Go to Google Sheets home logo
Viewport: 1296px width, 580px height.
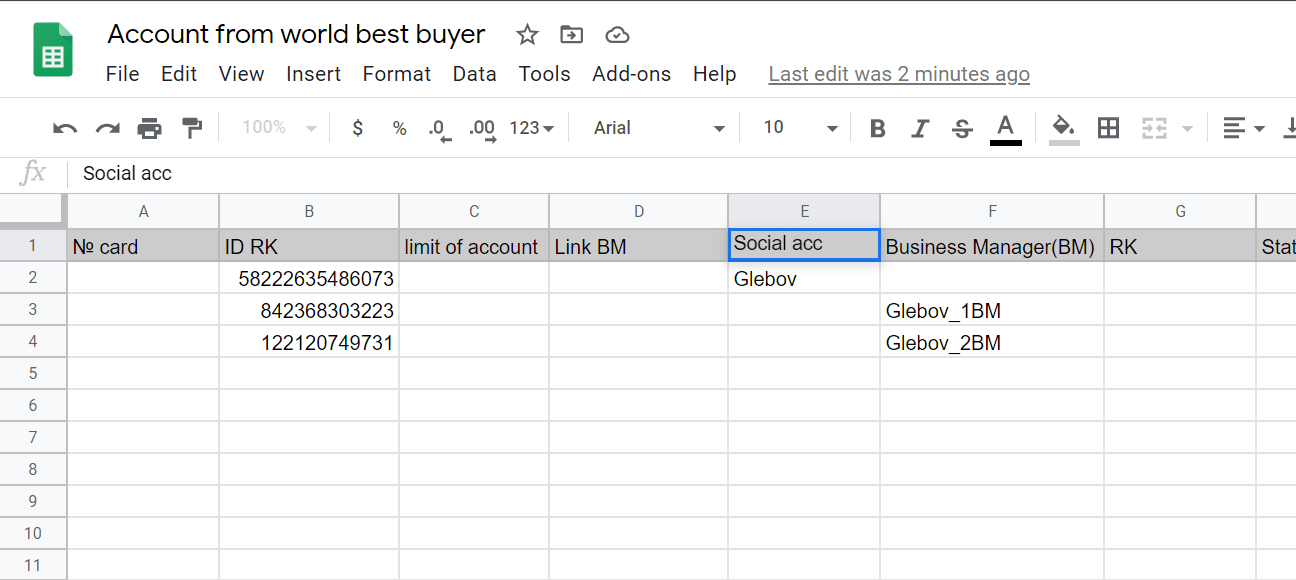click(x=53, y=49)
